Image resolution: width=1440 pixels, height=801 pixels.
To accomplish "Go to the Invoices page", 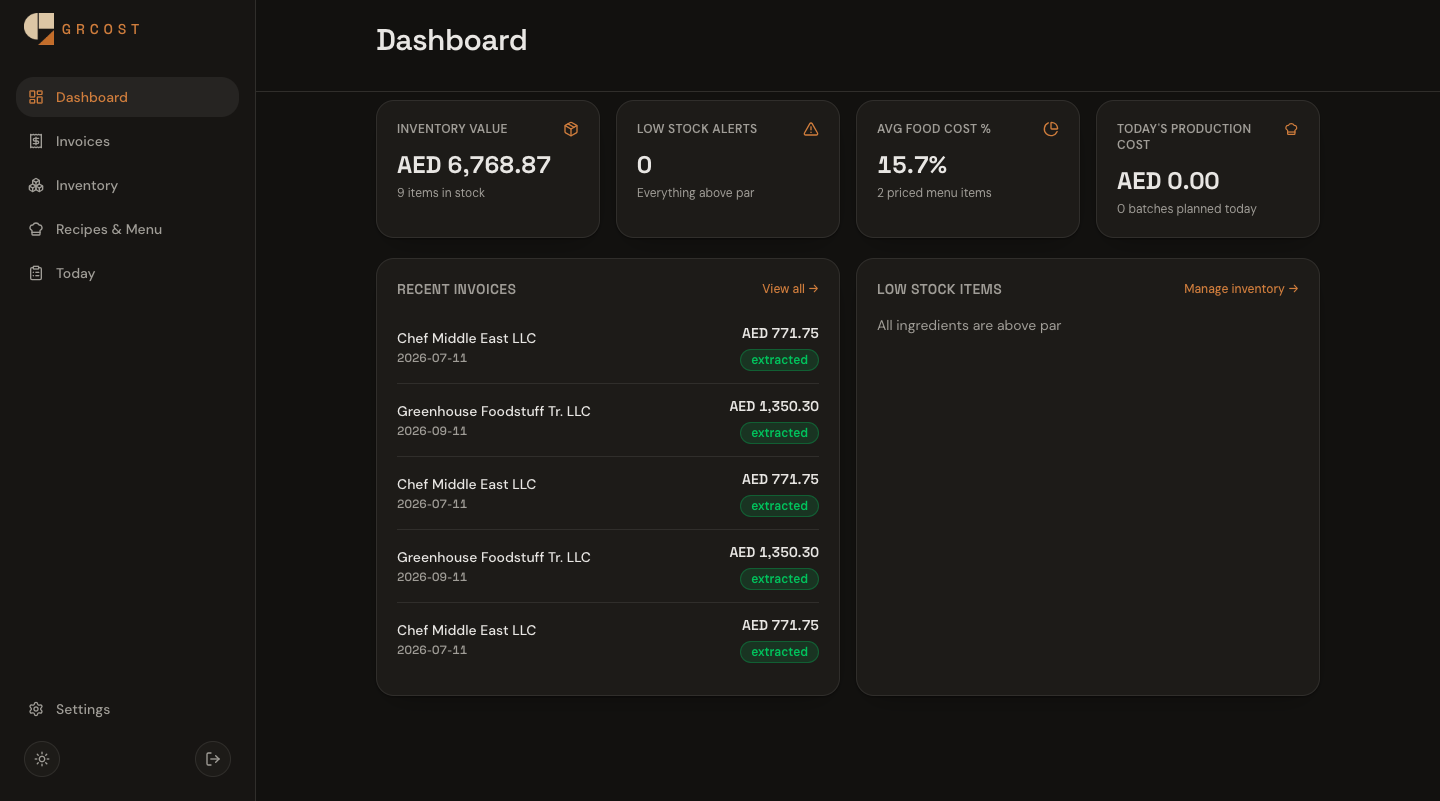I will pyautogui.click(x=127, y=141).
